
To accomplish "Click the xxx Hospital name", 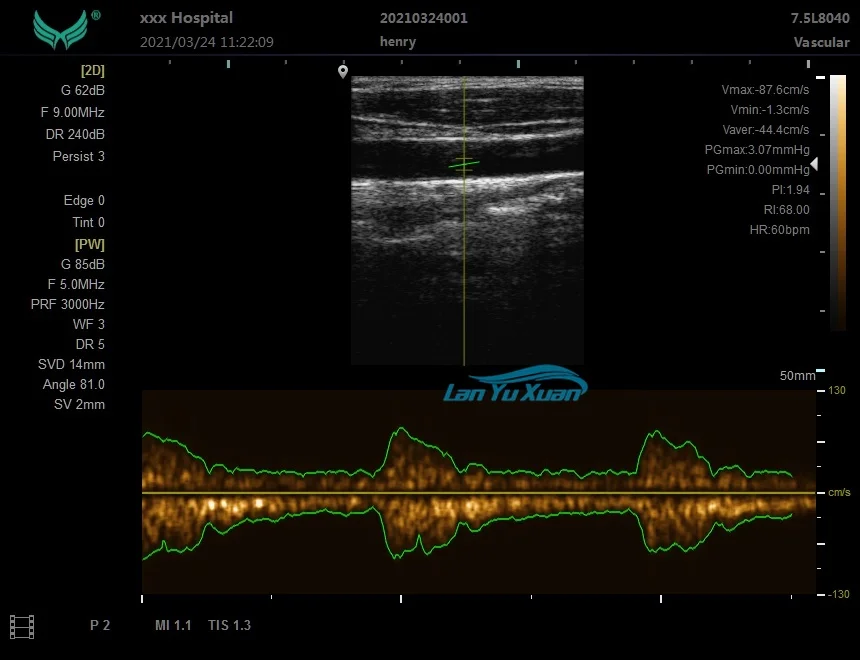I will [x=186, y=18].
